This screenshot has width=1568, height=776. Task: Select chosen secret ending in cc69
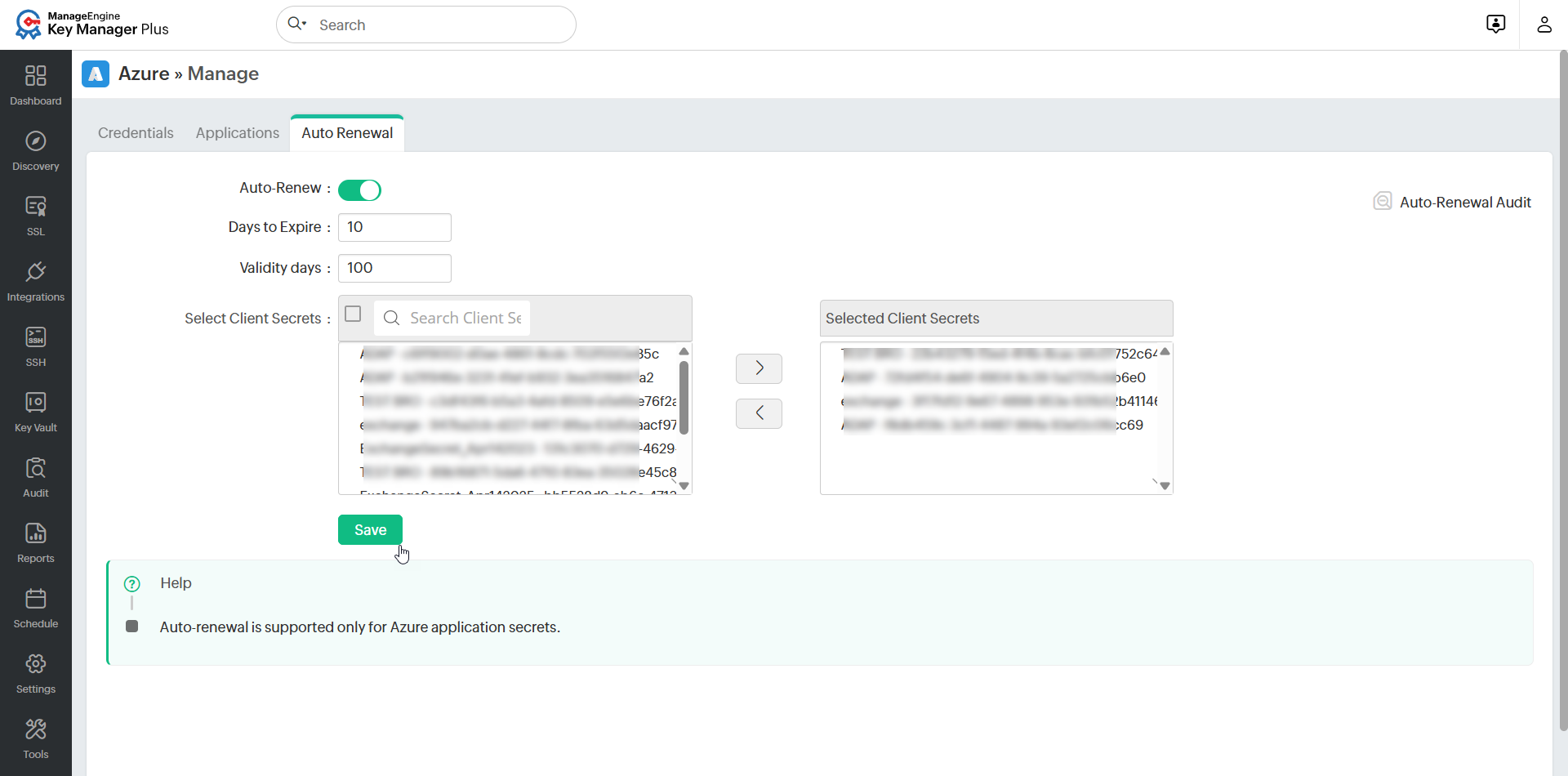992,425
